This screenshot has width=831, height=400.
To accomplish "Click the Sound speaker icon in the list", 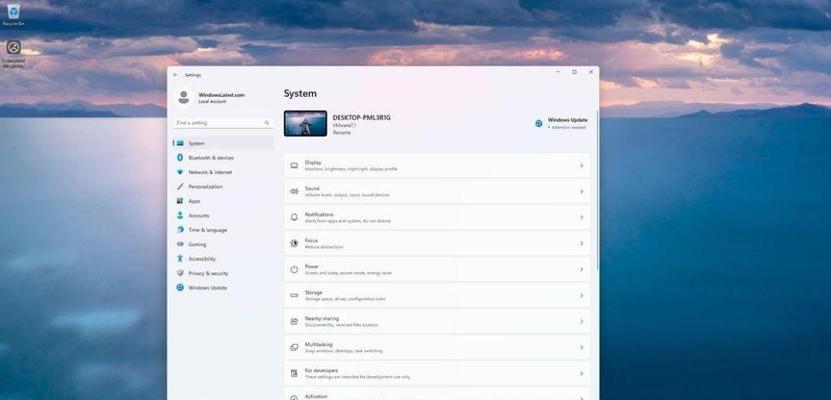I will pos(294,191).
